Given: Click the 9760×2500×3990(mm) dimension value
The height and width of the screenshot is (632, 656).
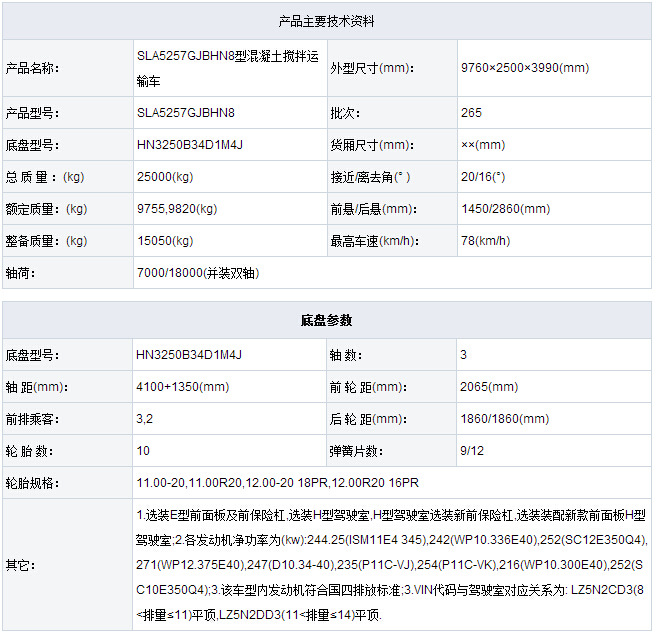Looking at the screenshot, I should 525,68.
